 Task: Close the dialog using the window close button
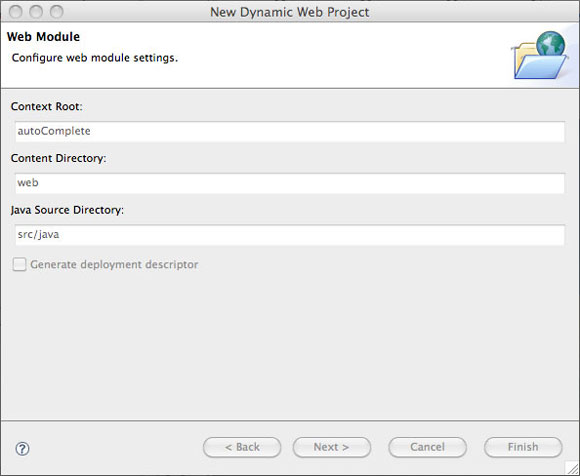pos(16,12)
